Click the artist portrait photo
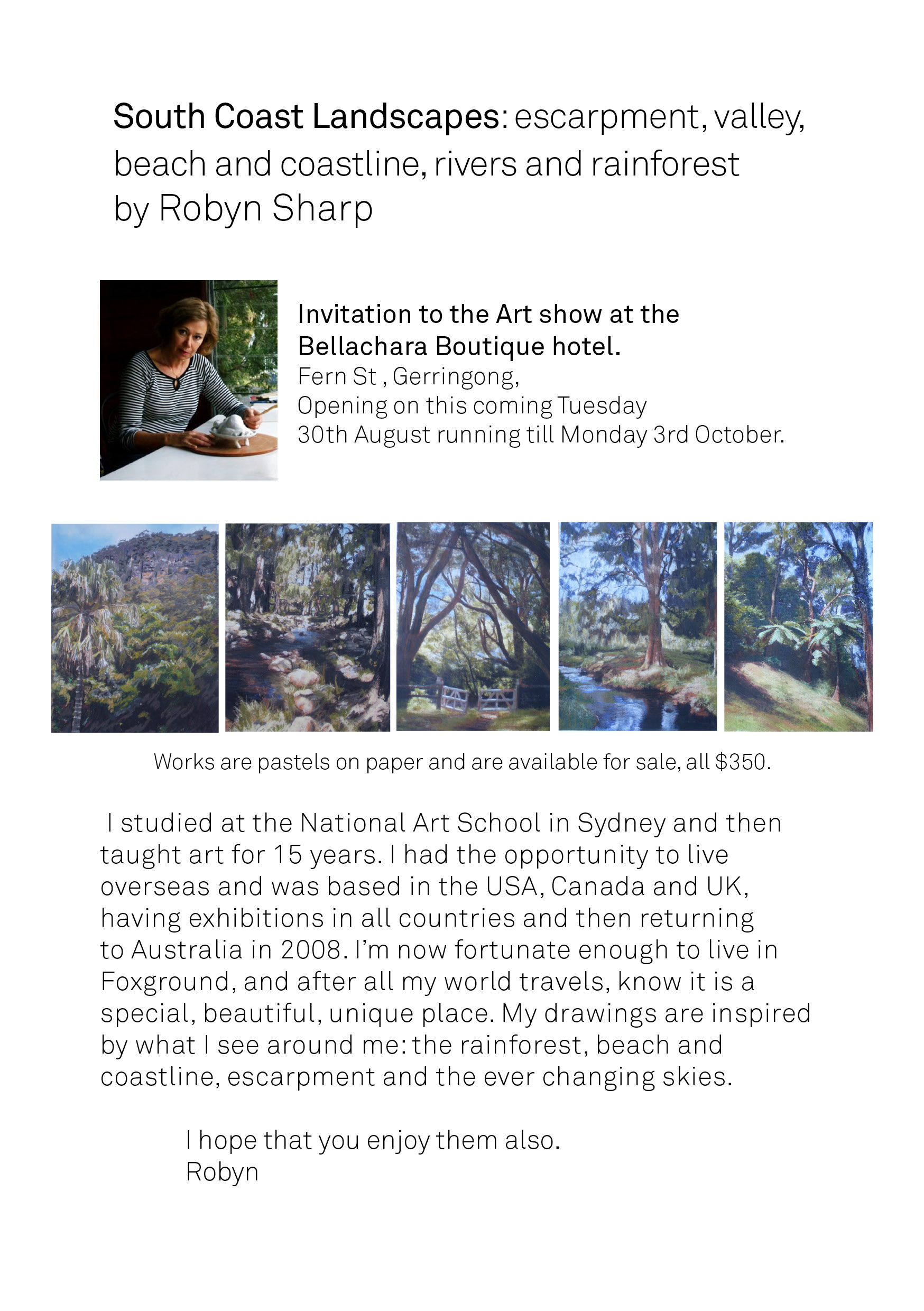 pyautogui.click(x=189, y=380)
